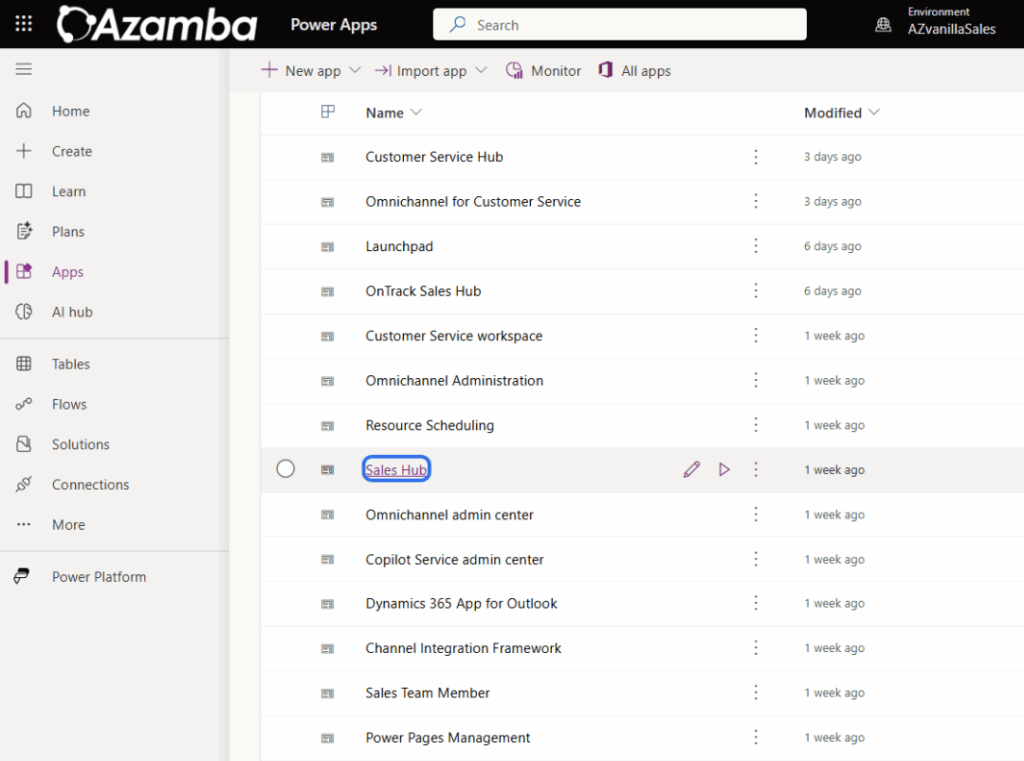
Task: Click the Monitor toolbar button
Action: click(x=543, y=71)
